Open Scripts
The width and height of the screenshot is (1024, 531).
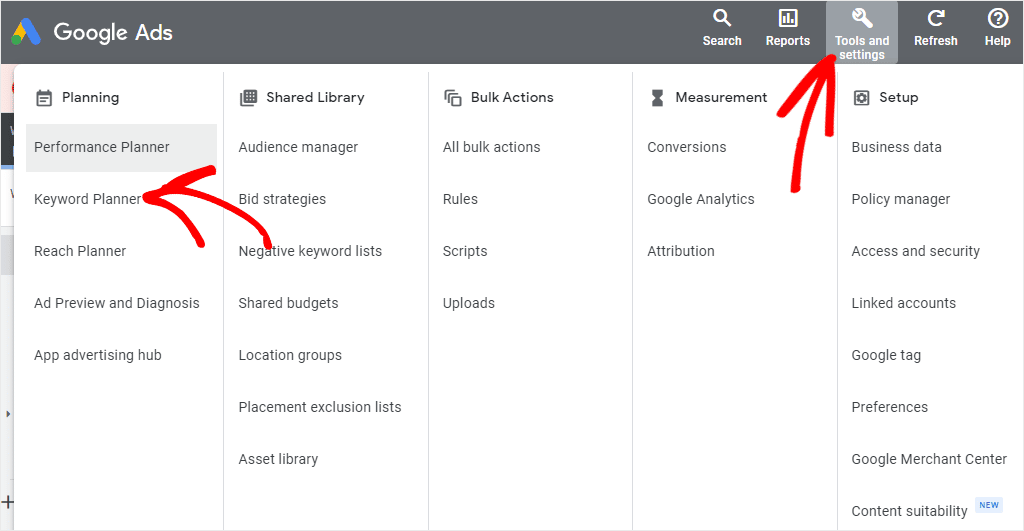click(465, 251)
